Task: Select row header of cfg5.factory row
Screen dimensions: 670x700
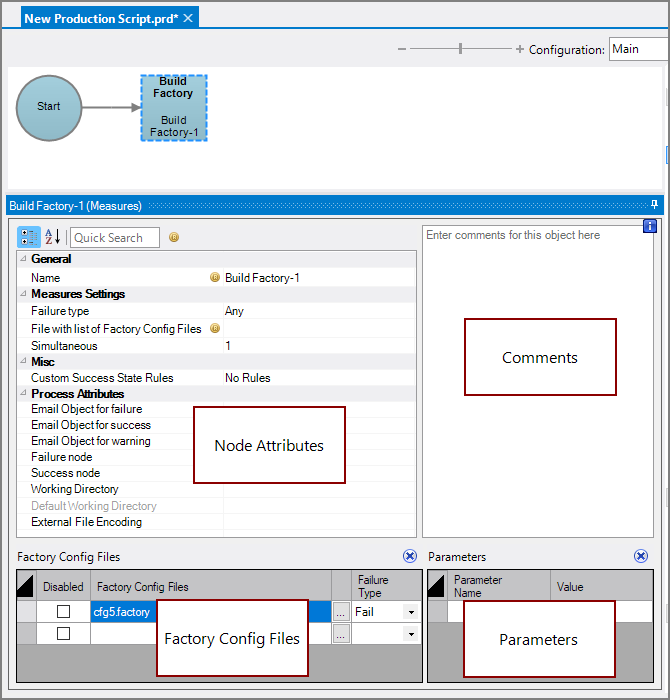Action: 26,612
